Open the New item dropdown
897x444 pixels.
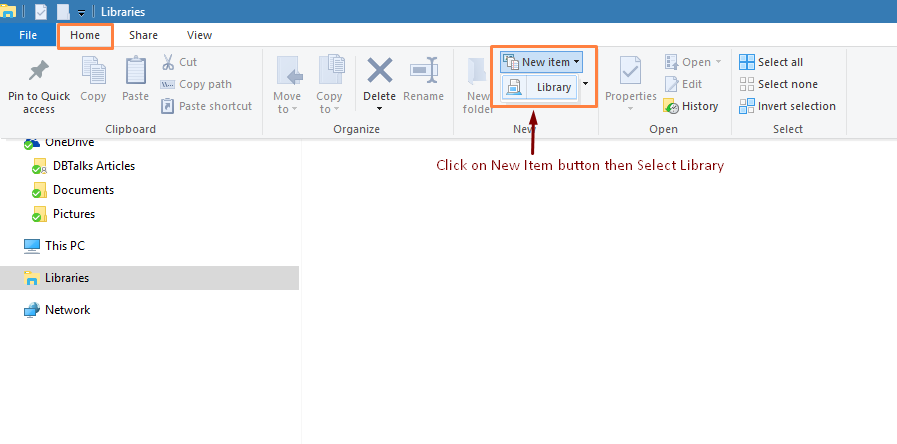coord(541,62)
